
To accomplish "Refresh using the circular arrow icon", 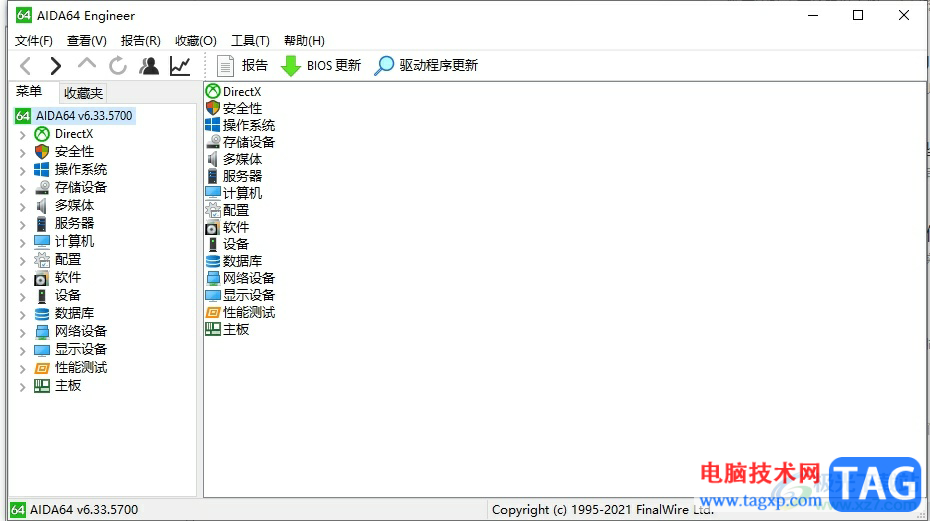I will (118, 65).
